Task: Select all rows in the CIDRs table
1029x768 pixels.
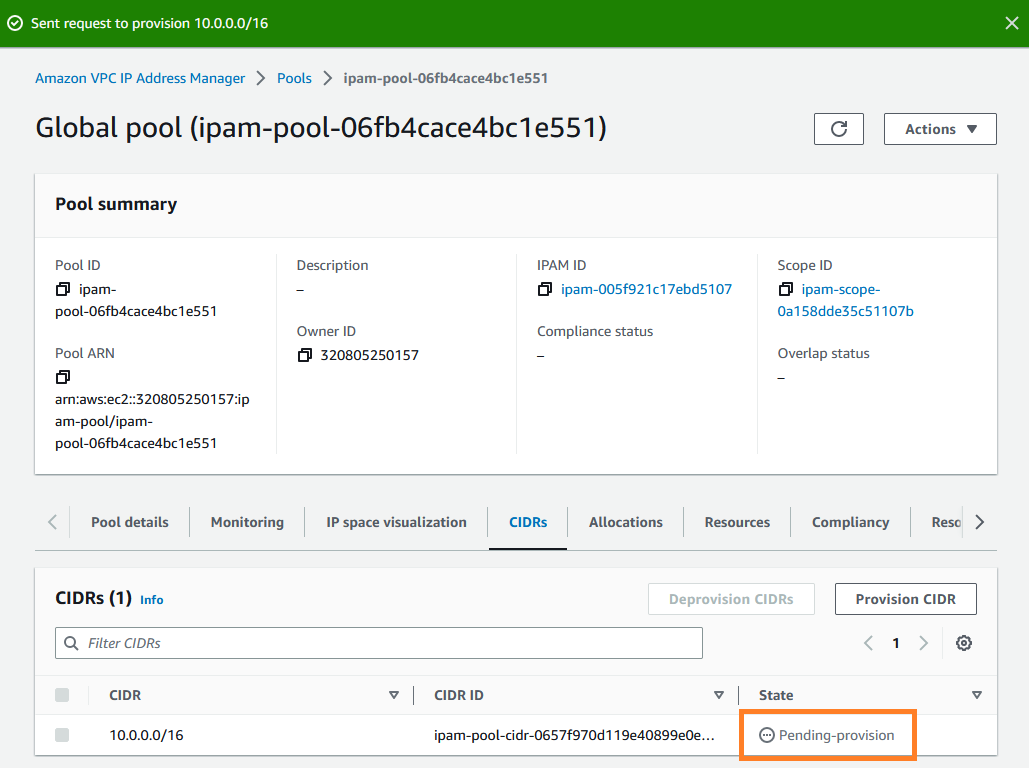Action: [61, 694]
